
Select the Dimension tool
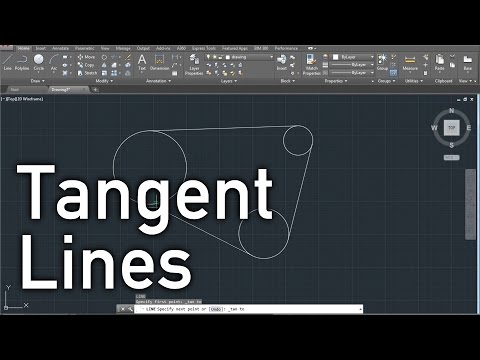160,62
